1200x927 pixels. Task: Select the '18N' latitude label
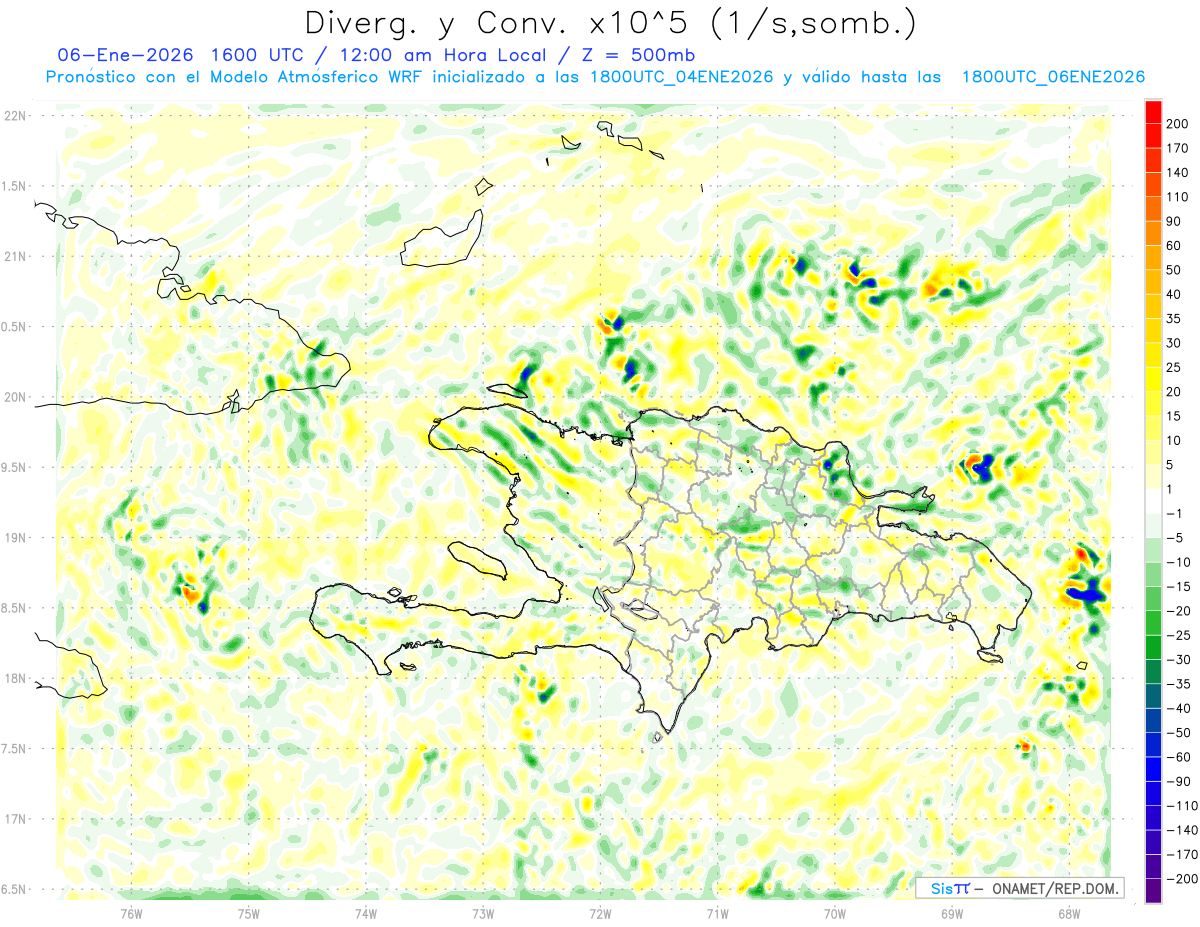15,678
